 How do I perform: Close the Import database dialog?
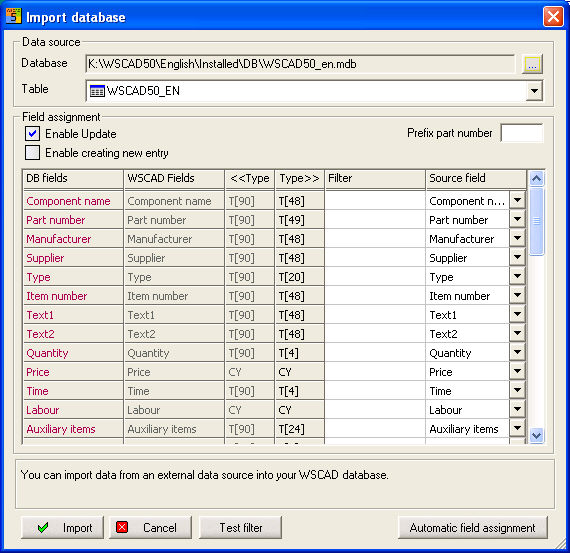(553, 16)
